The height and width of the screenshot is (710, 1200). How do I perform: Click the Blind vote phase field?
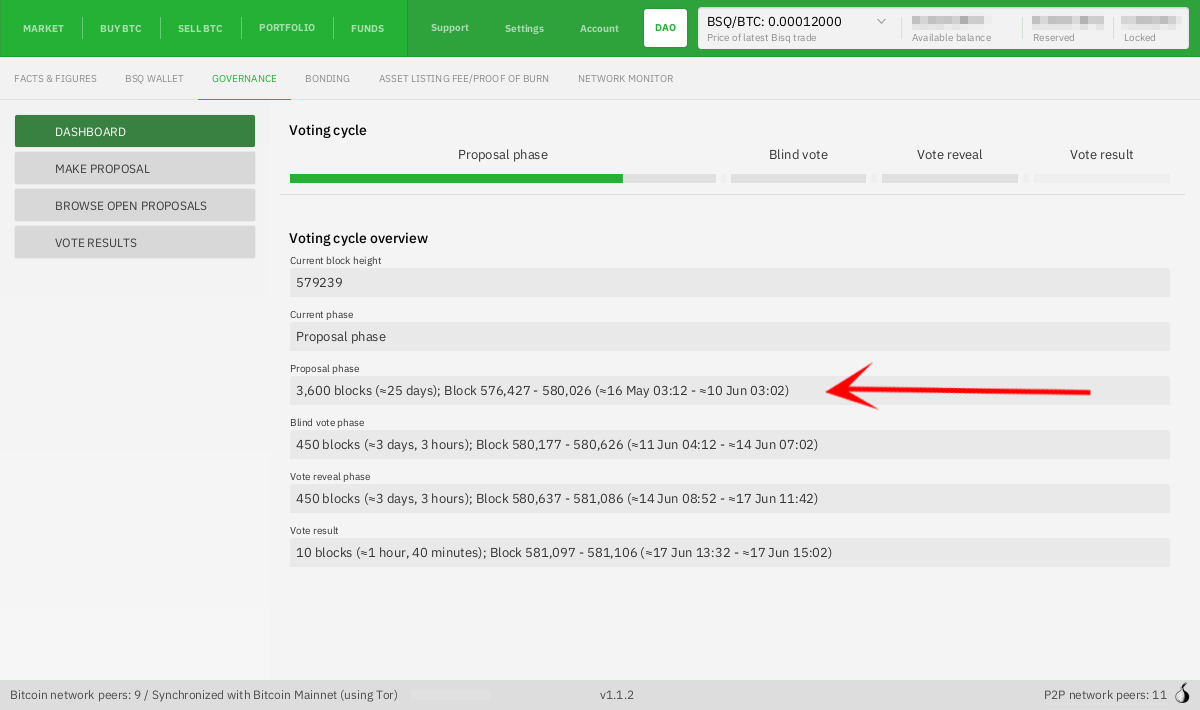(730, 445)
